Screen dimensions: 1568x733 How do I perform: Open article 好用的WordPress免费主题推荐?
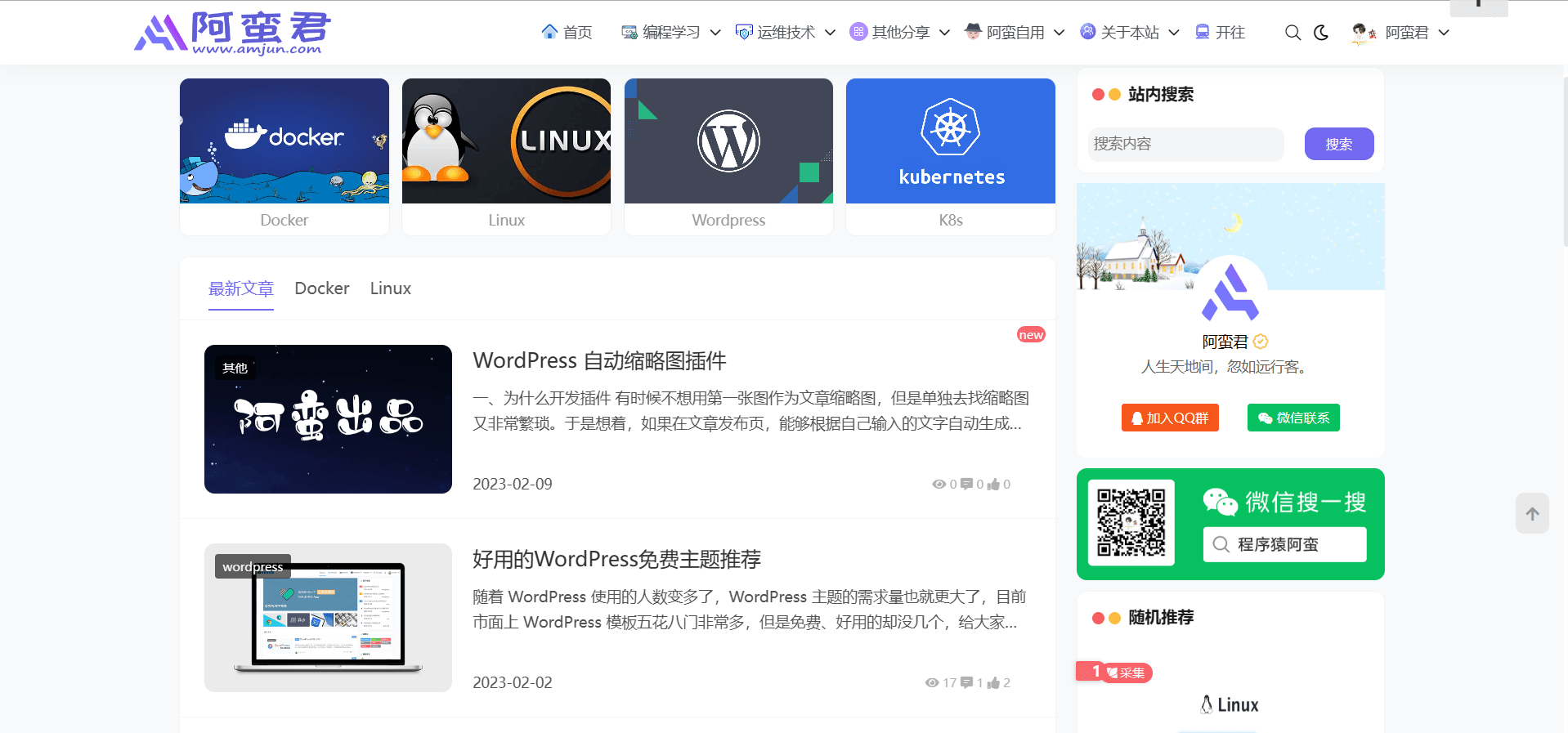tap(616, 559)
